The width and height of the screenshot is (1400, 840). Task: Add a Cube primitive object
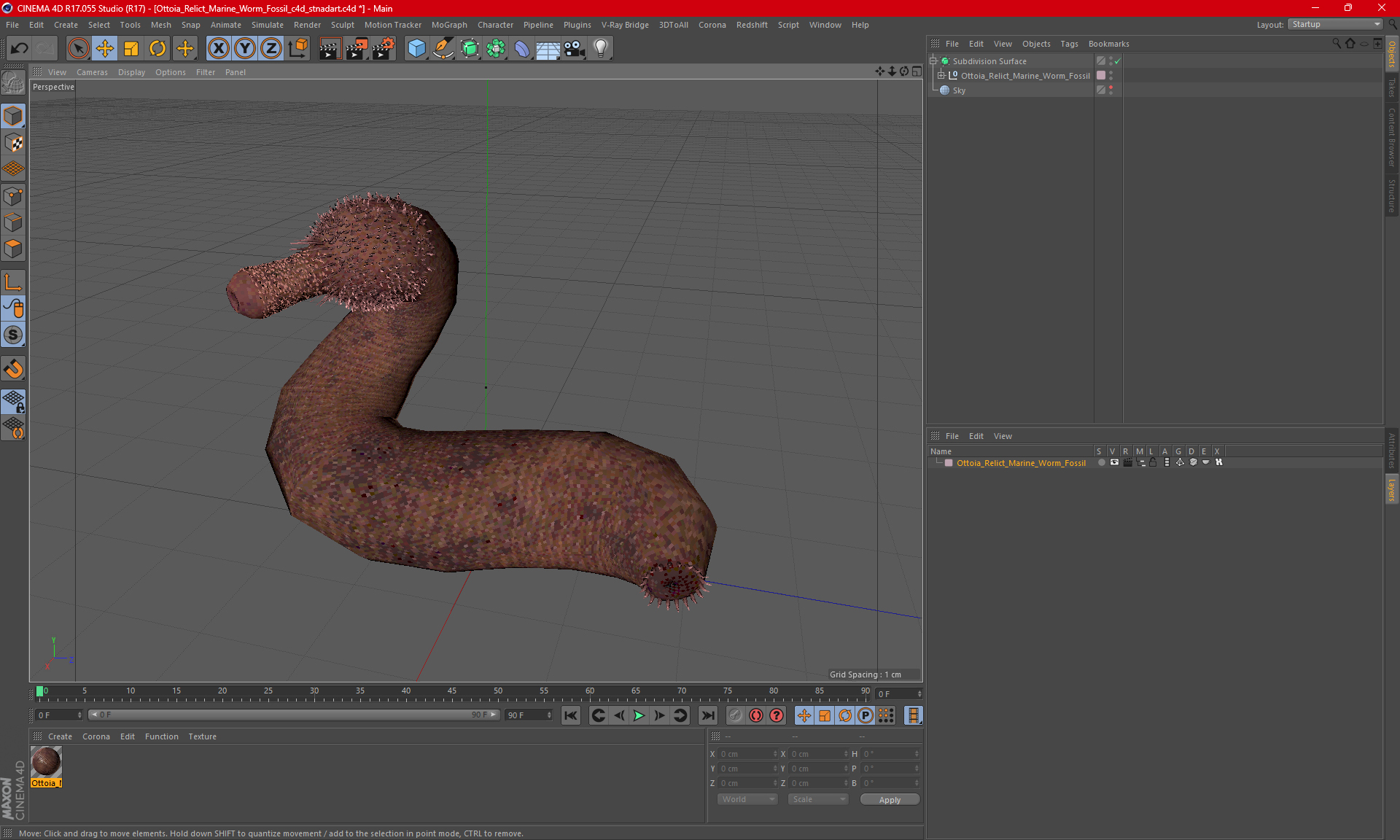416,48
